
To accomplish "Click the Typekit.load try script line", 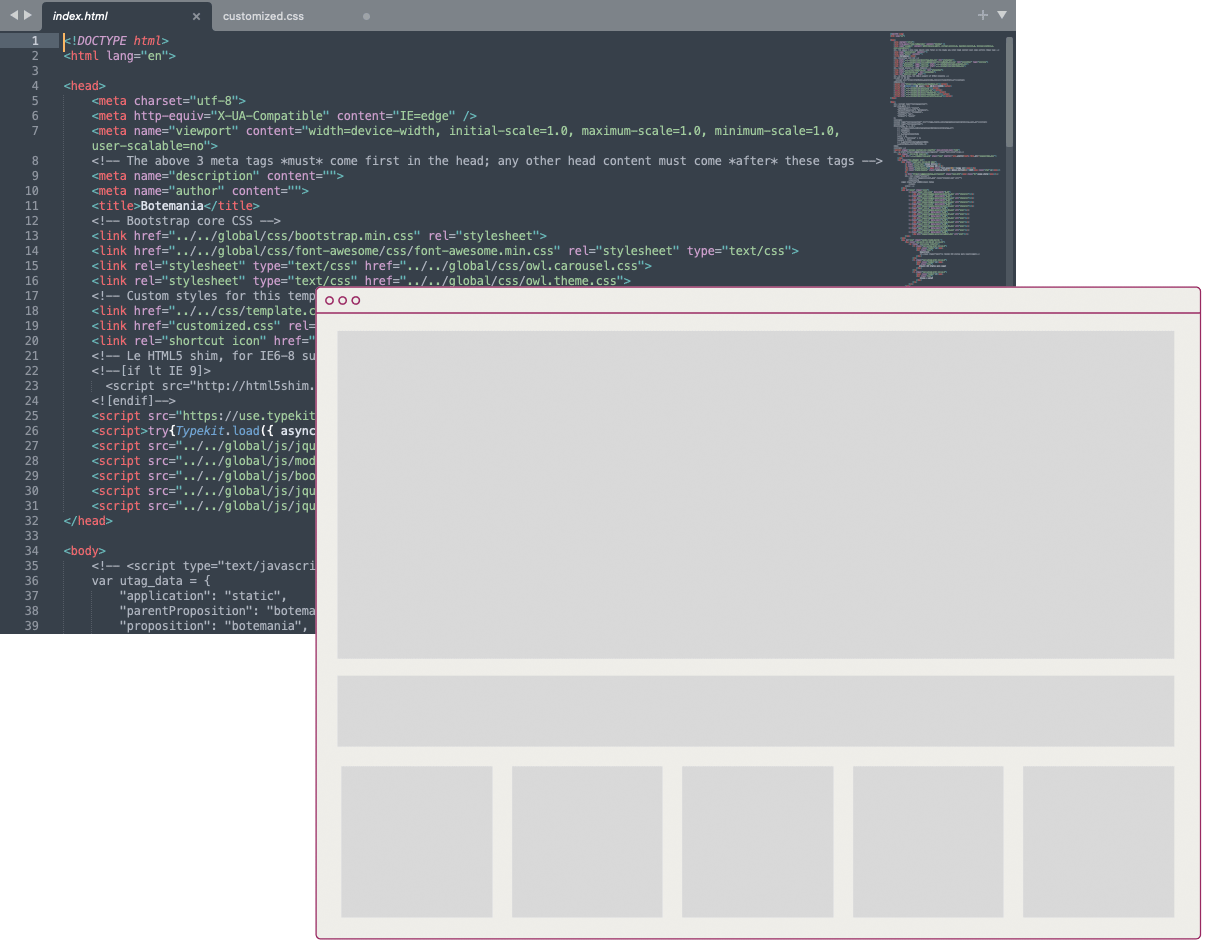I will tap(204, 431).
